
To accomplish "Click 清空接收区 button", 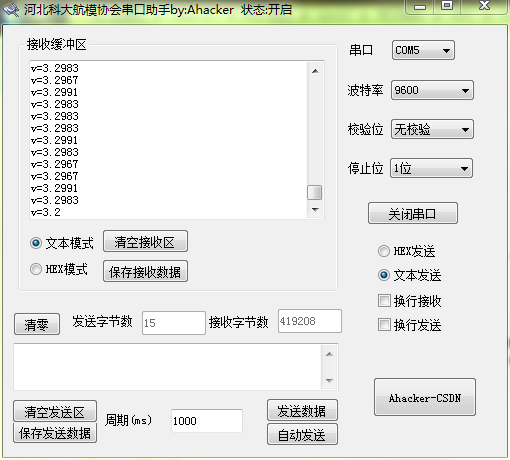I will (145, 241).
